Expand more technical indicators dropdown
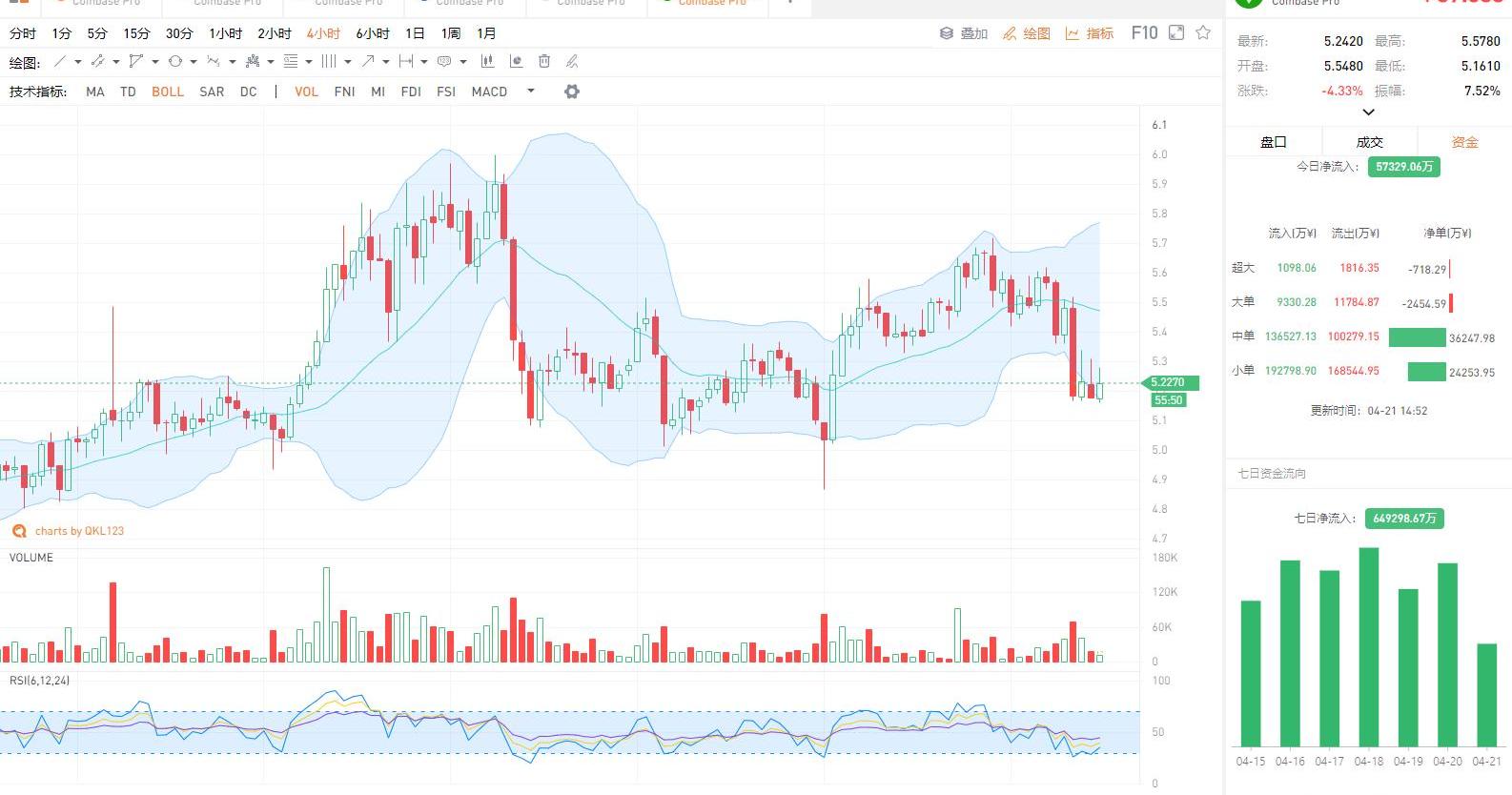This screenshot has height=795, width=1512. point(531,92)
